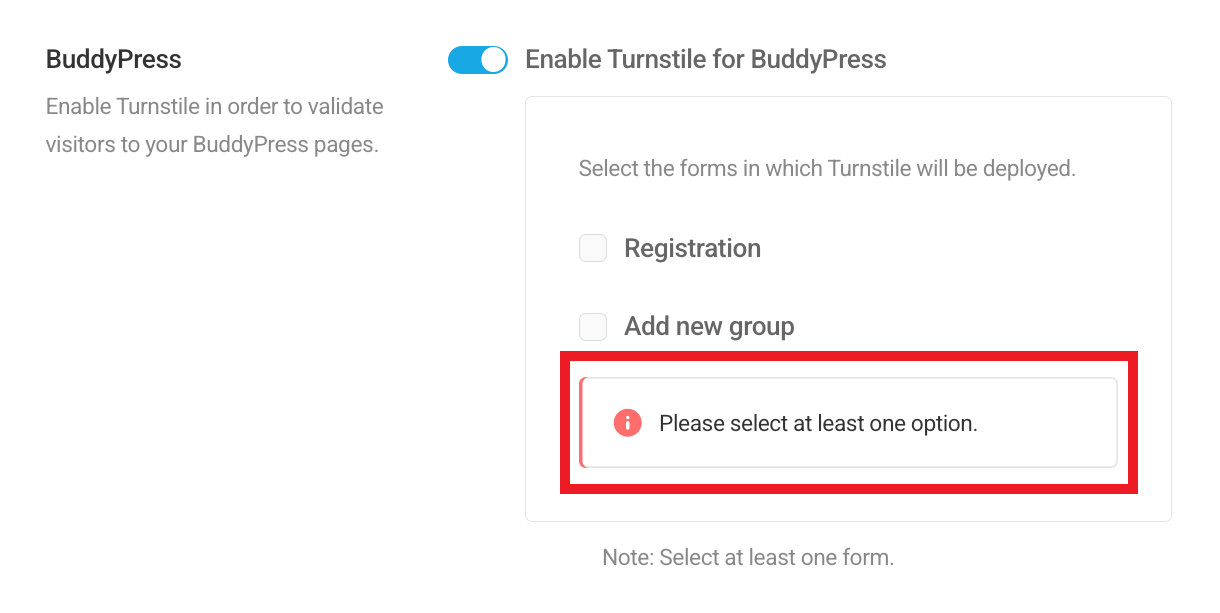Enable the Add new group option
1220x613 pixels.
[x=593, y=326]
